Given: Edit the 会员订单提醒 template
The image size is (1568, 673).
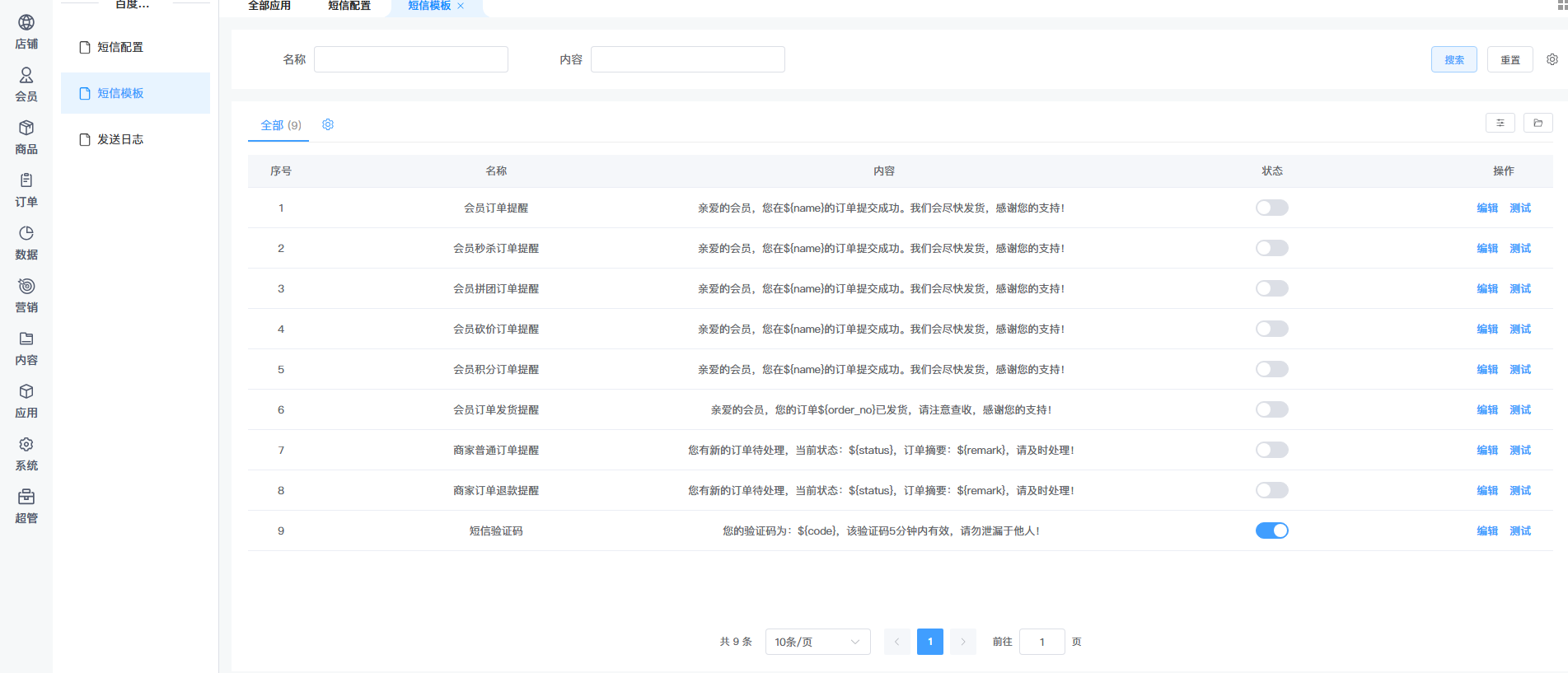Looking at the screenshot, I should (x=1487, y=208).
